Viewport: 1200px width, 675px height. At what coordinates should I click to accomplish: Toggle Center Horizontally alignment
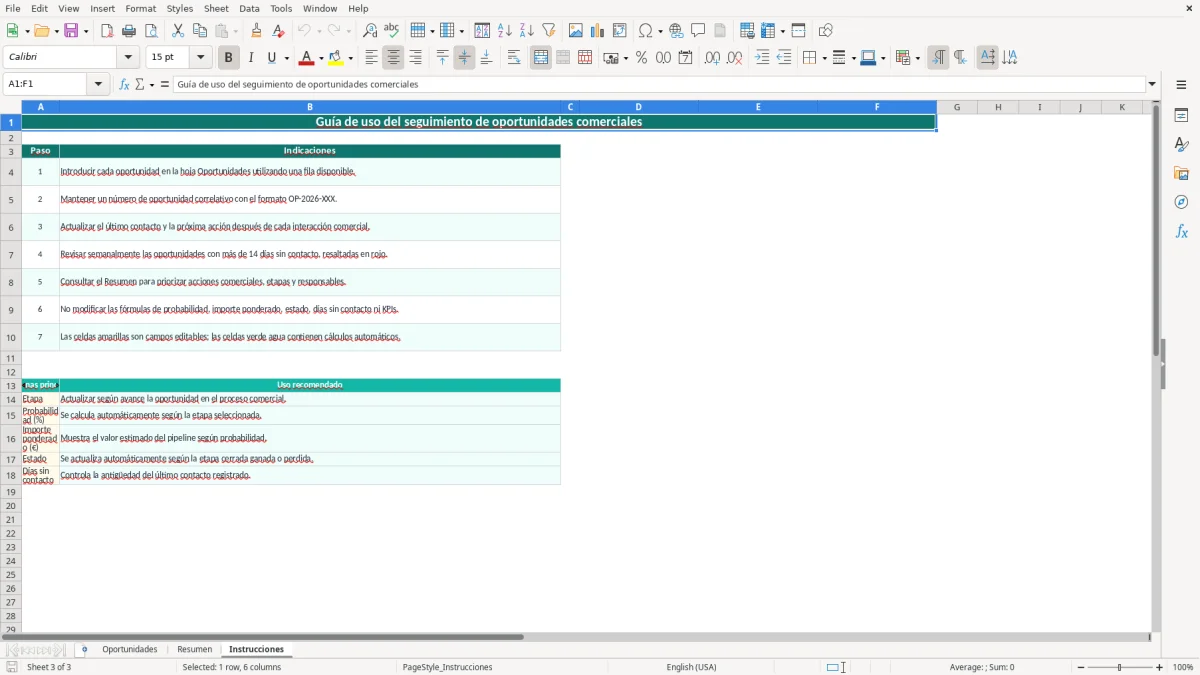(x=394, y=58)
